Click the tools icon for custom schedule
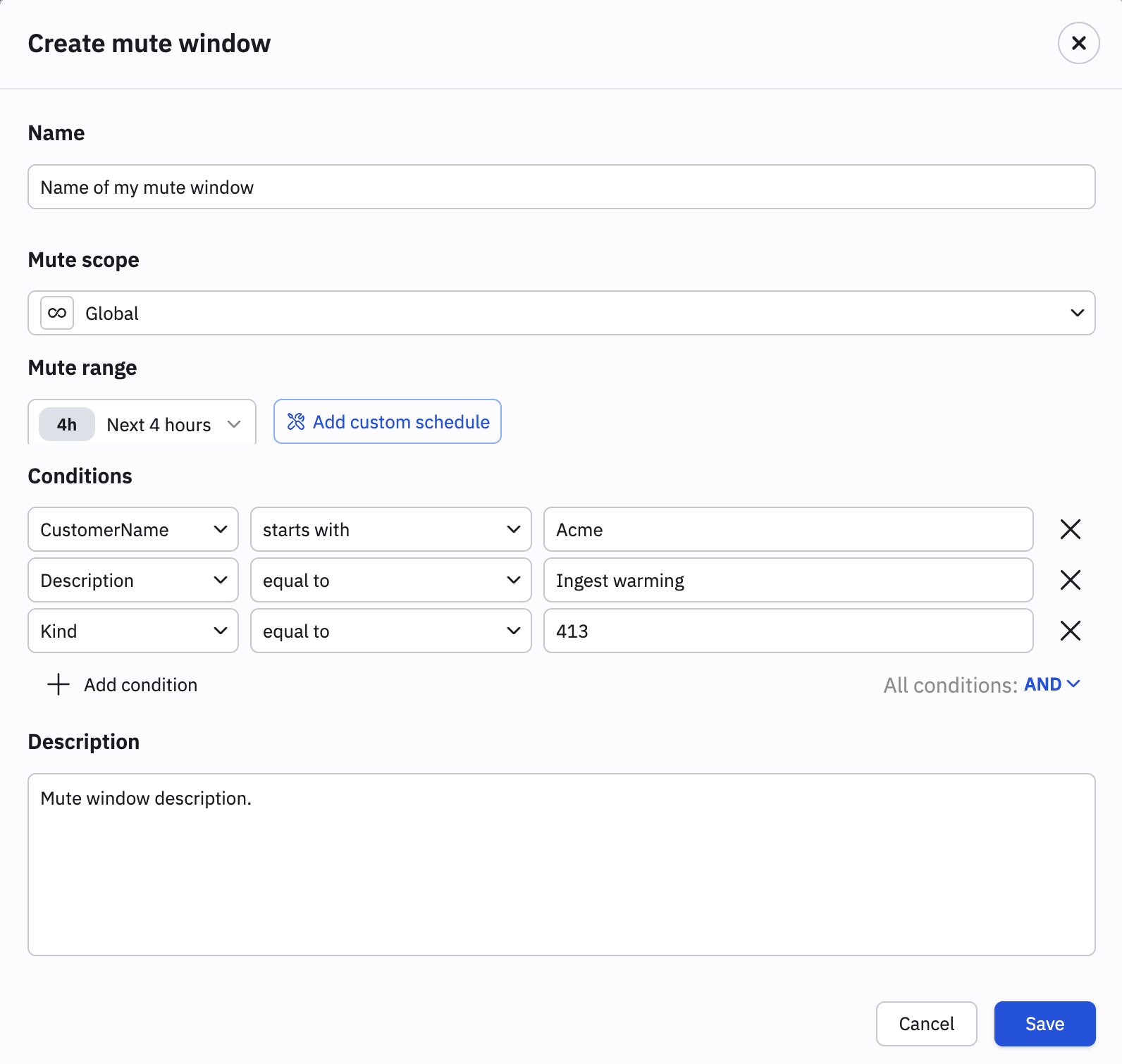Image resolution: width=1122 pixels, height=1064 pixels. click(296, 421)
